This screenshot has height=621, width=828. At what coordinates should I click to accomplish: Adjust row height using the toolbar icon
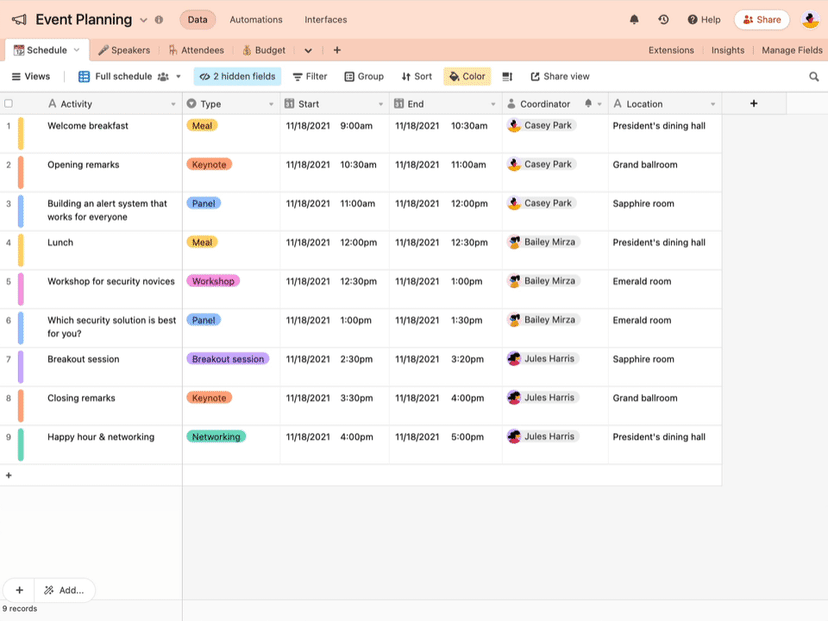click(507, 76)
